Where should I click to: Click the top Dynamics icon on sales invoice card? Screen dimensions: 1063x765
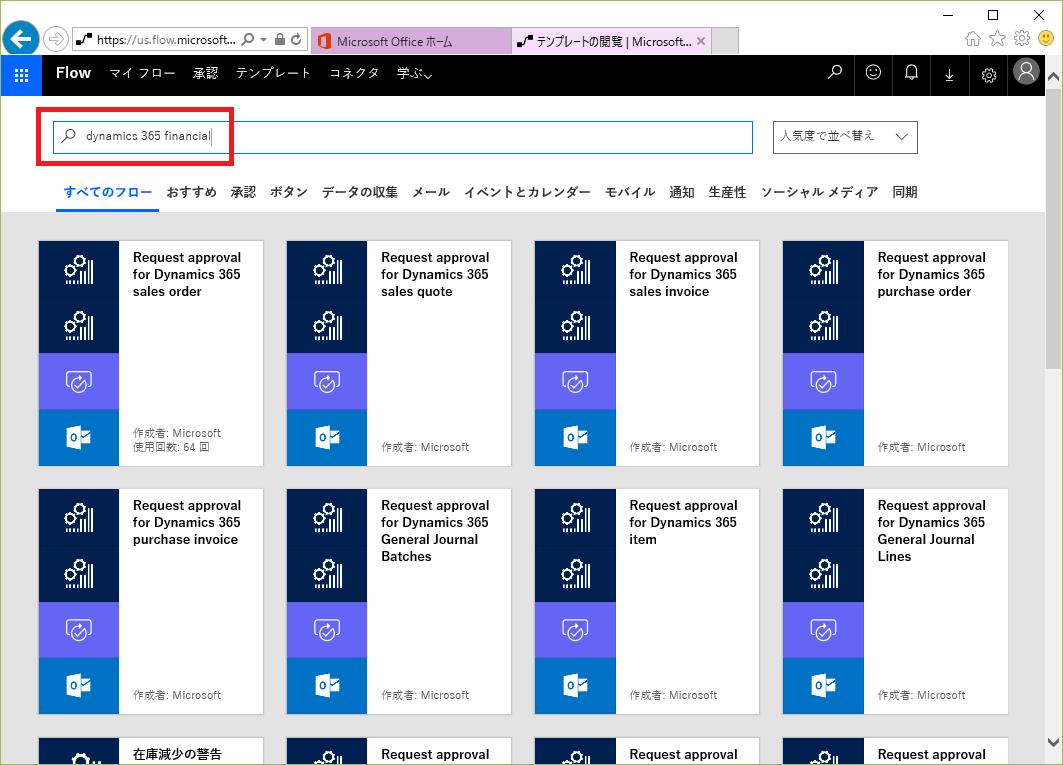tap(575, 269)
